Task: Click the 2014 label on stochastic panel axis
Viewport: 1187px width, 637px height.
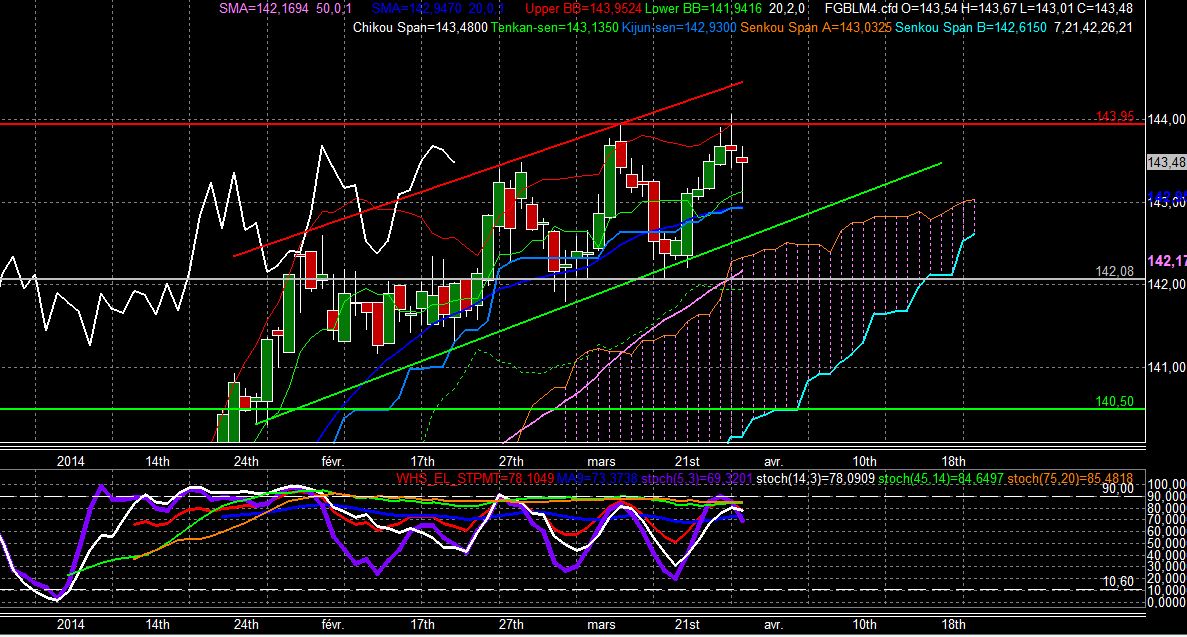Action: tap(70, 624)
